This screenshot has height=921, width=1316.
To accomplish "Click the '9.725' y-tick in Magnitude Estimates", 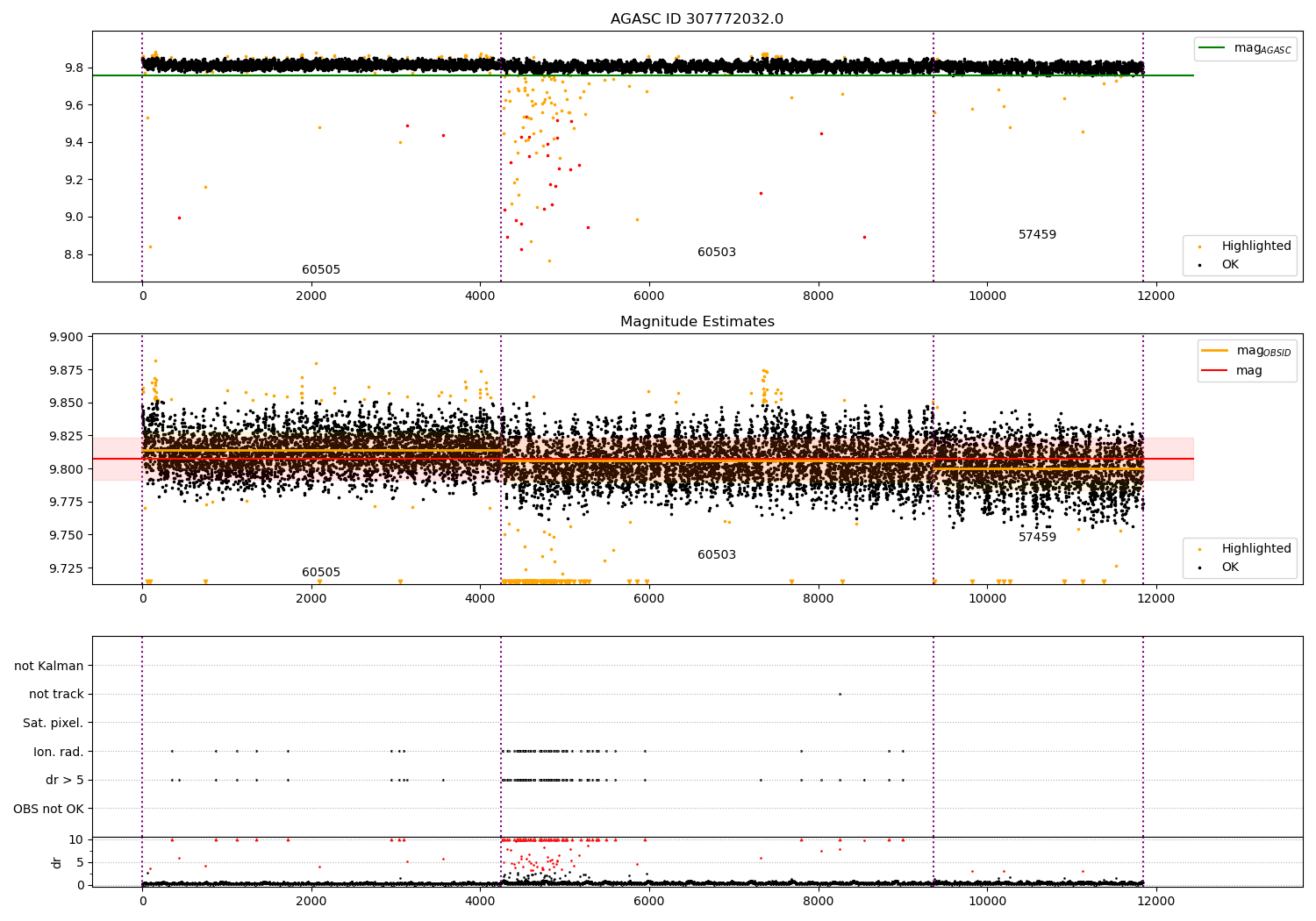I will [x=67, y=568].
